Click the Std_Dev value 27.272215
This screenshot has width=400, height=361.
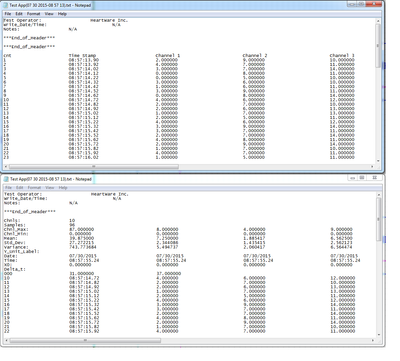[82, 243]
